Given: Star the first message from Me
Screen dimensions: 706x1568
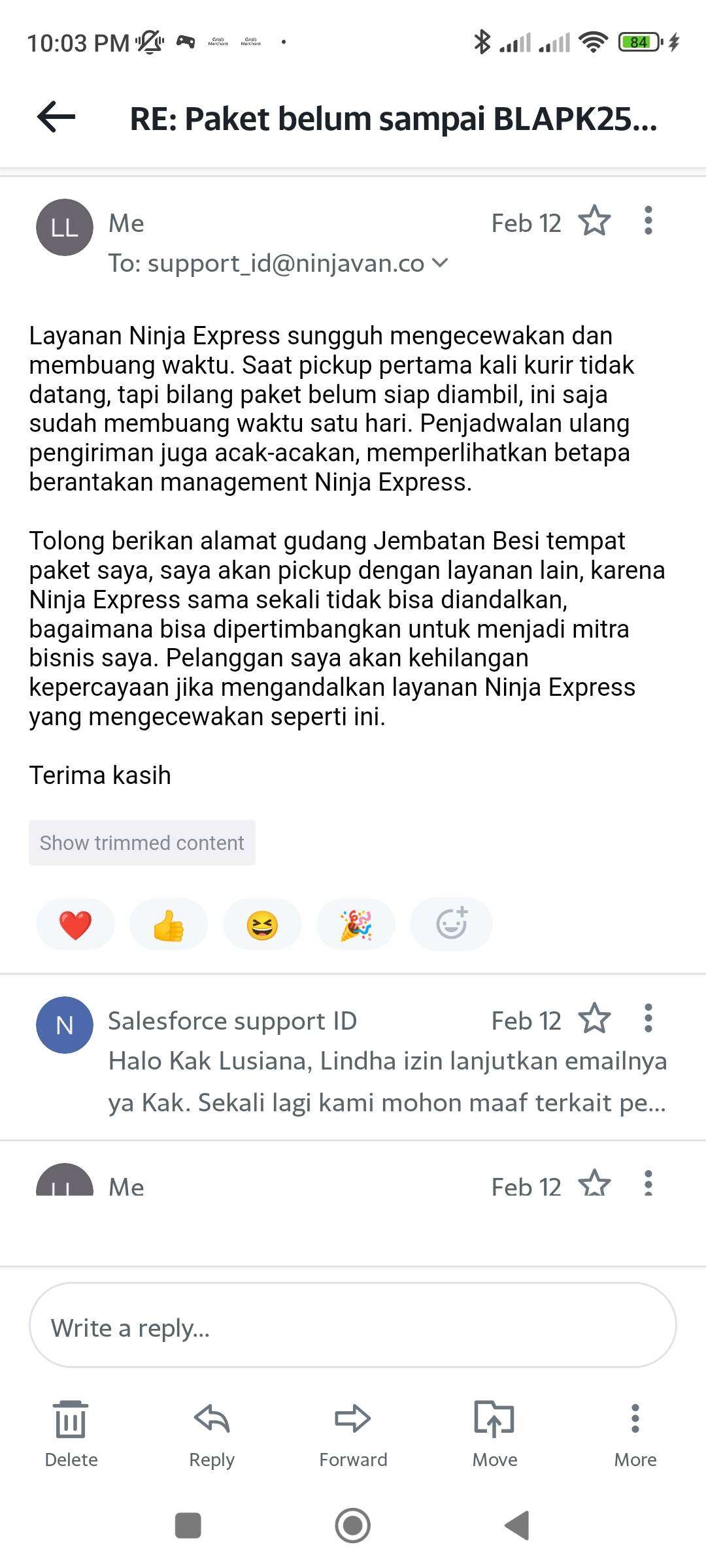Looking at the screenshot, I should coord(594,221).
